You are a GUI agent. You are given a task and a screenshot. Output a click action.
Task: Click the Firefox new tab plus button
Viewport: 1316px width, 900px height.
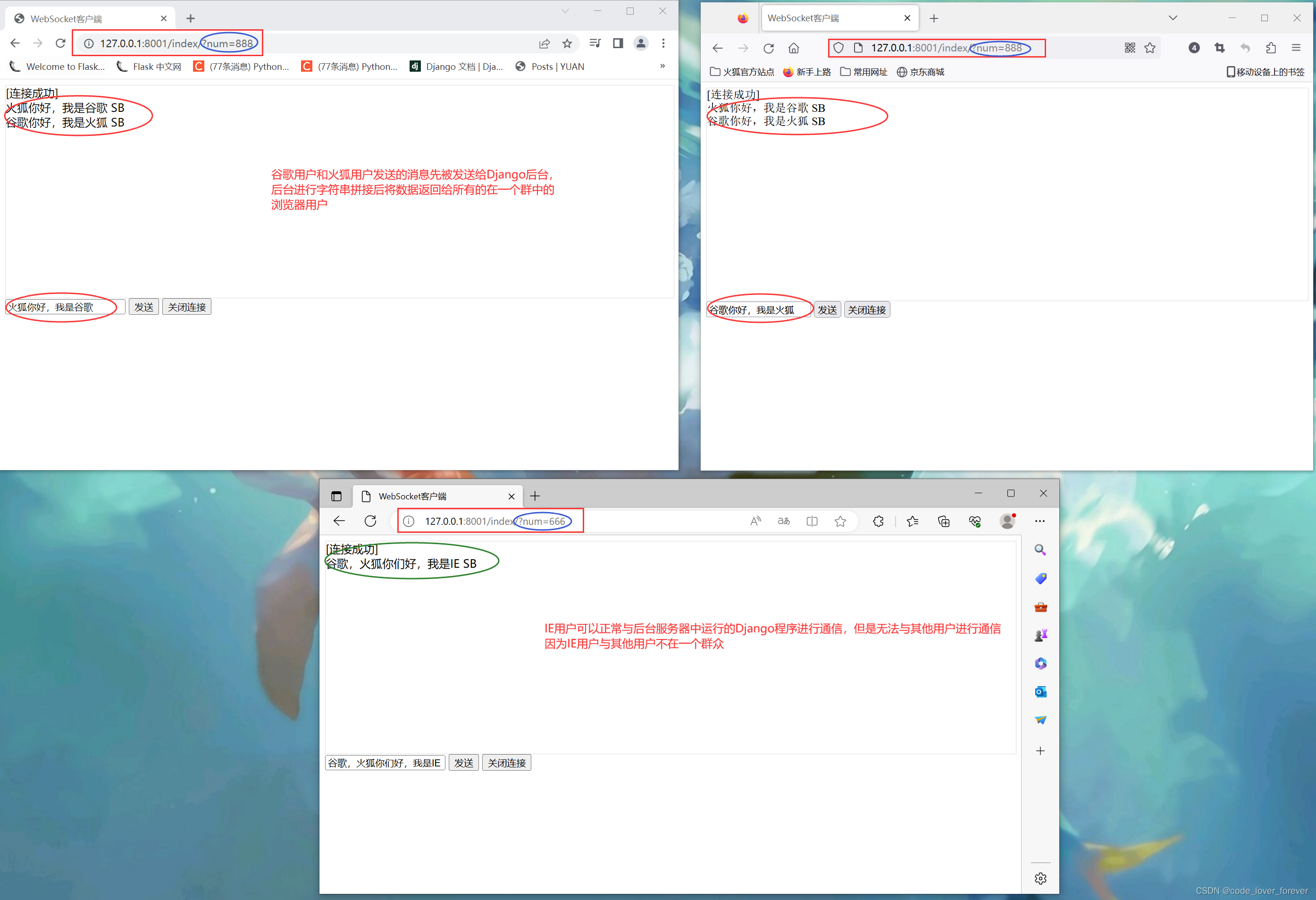coord(934,18)
